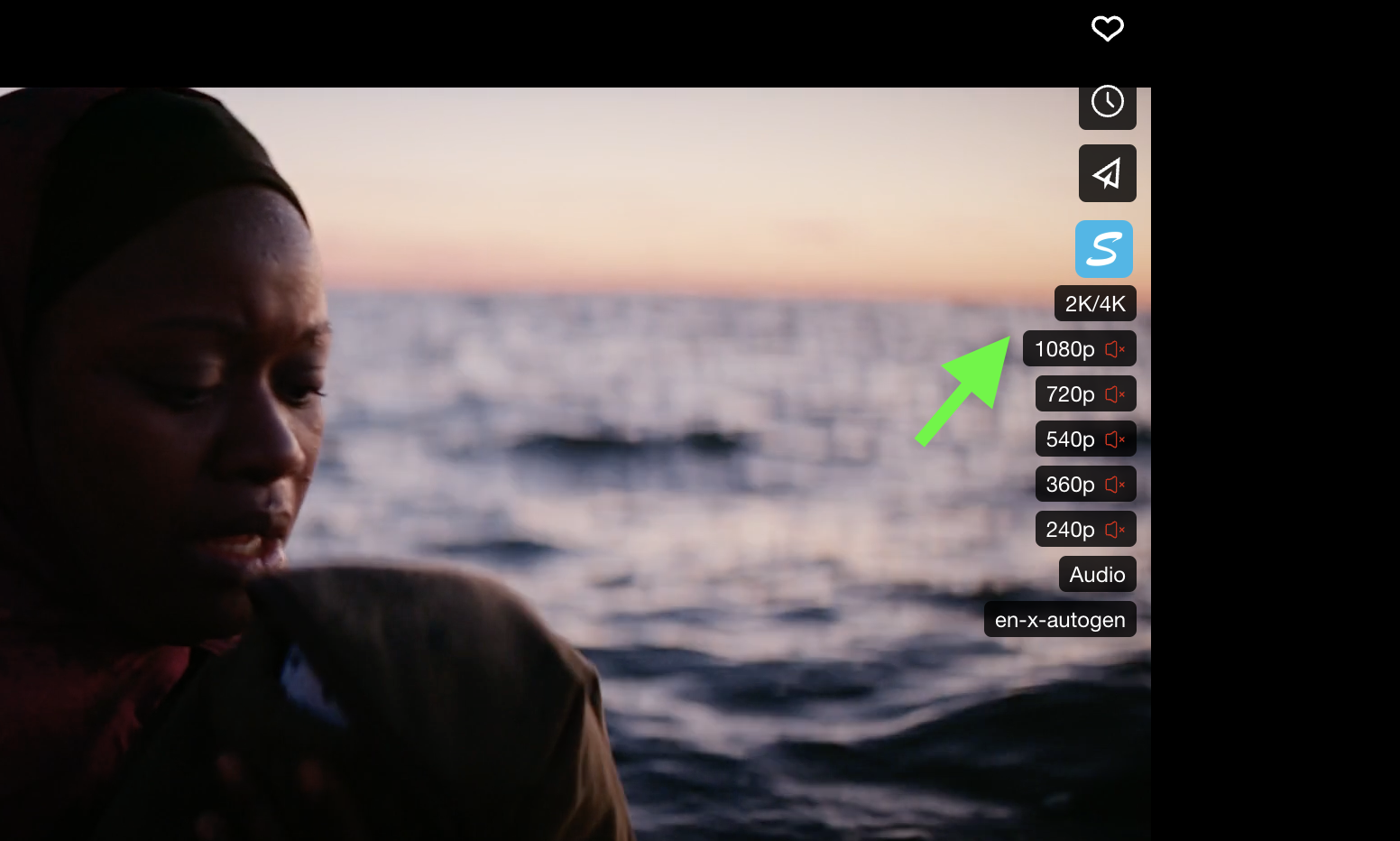Click the blue S downloader icon

(x=1104, y=249)
